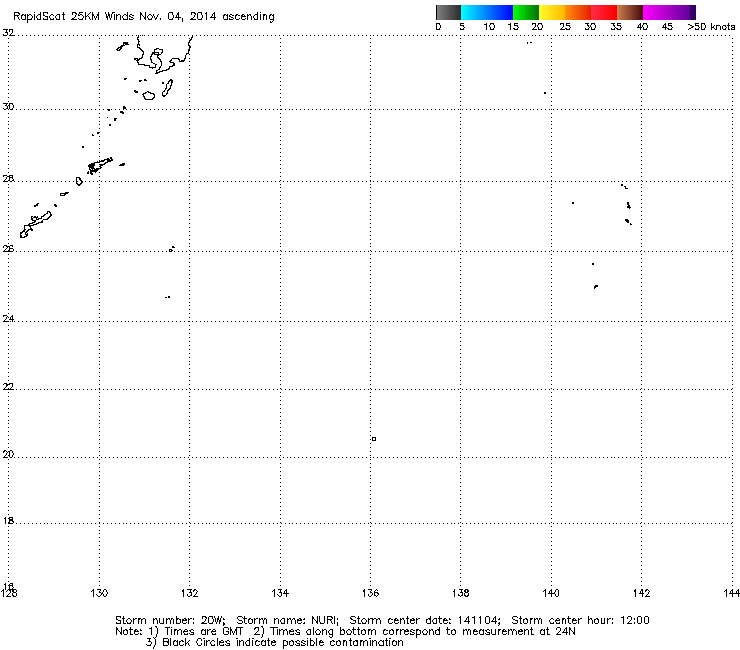The image size is (740, 650).
Task: Click the '138' longitude axis label
Action: tap(461, 593)
